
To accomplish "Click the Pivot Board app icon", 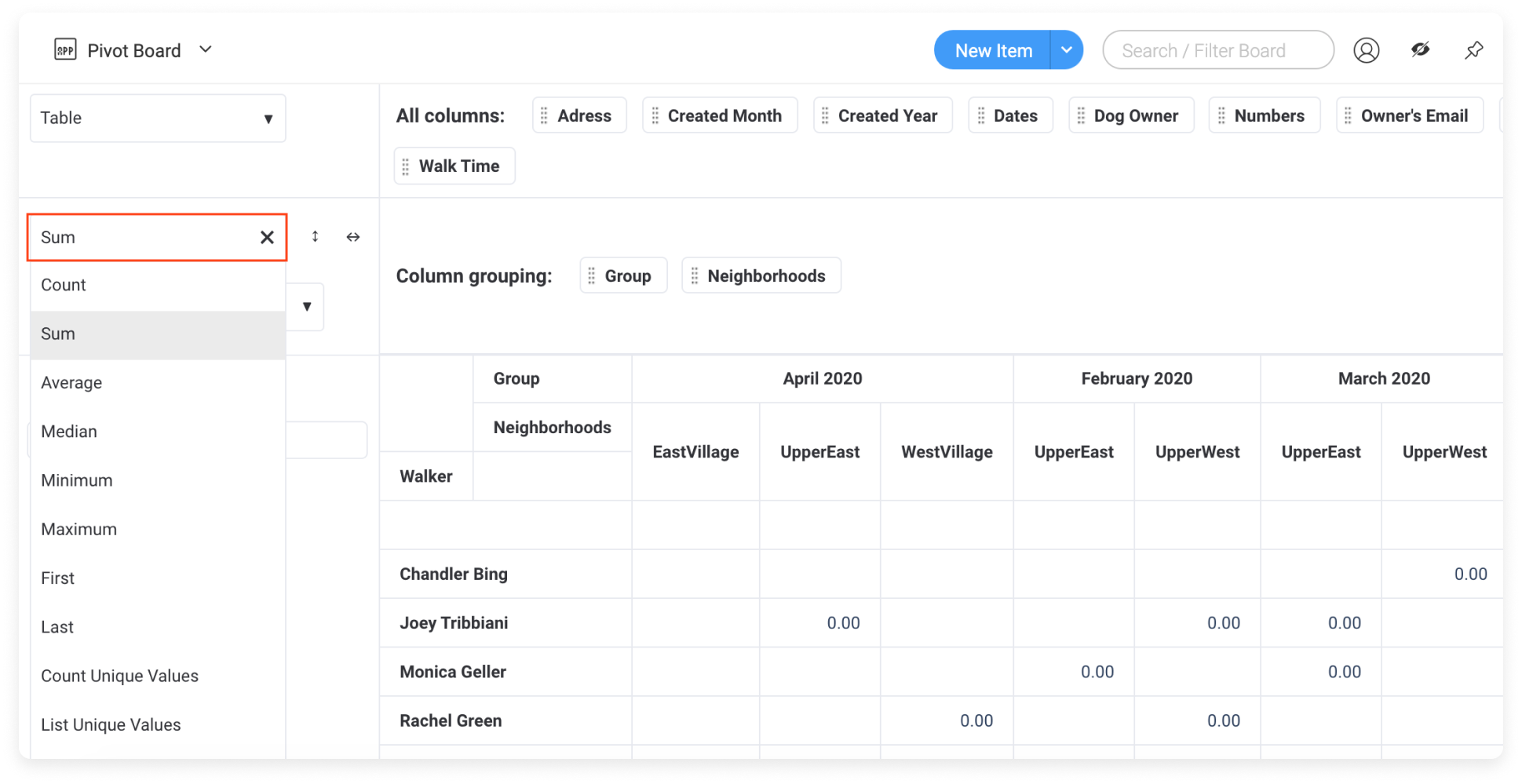I will point(65,50).
